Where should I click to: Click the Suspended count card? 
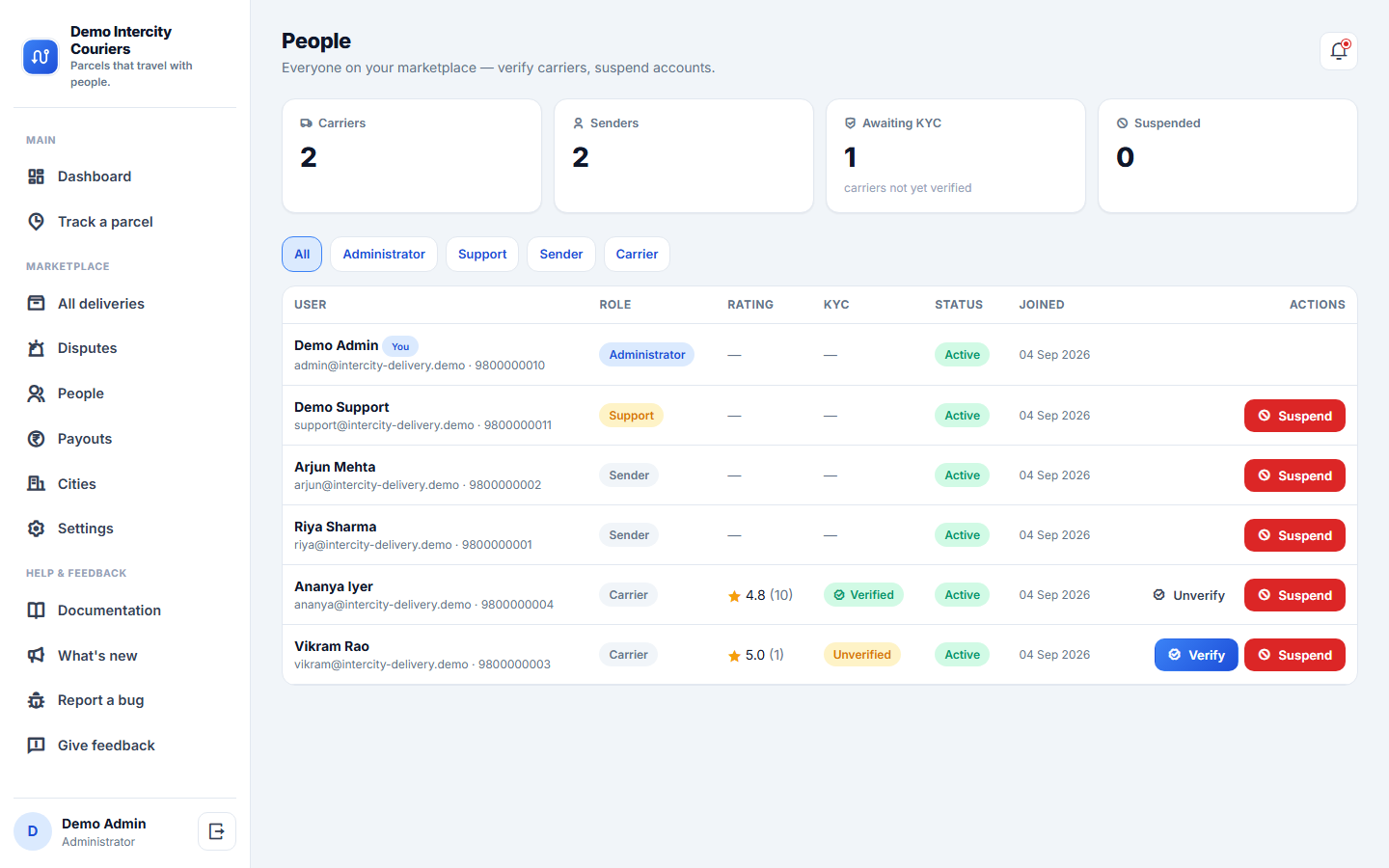tap(1228, 156)
